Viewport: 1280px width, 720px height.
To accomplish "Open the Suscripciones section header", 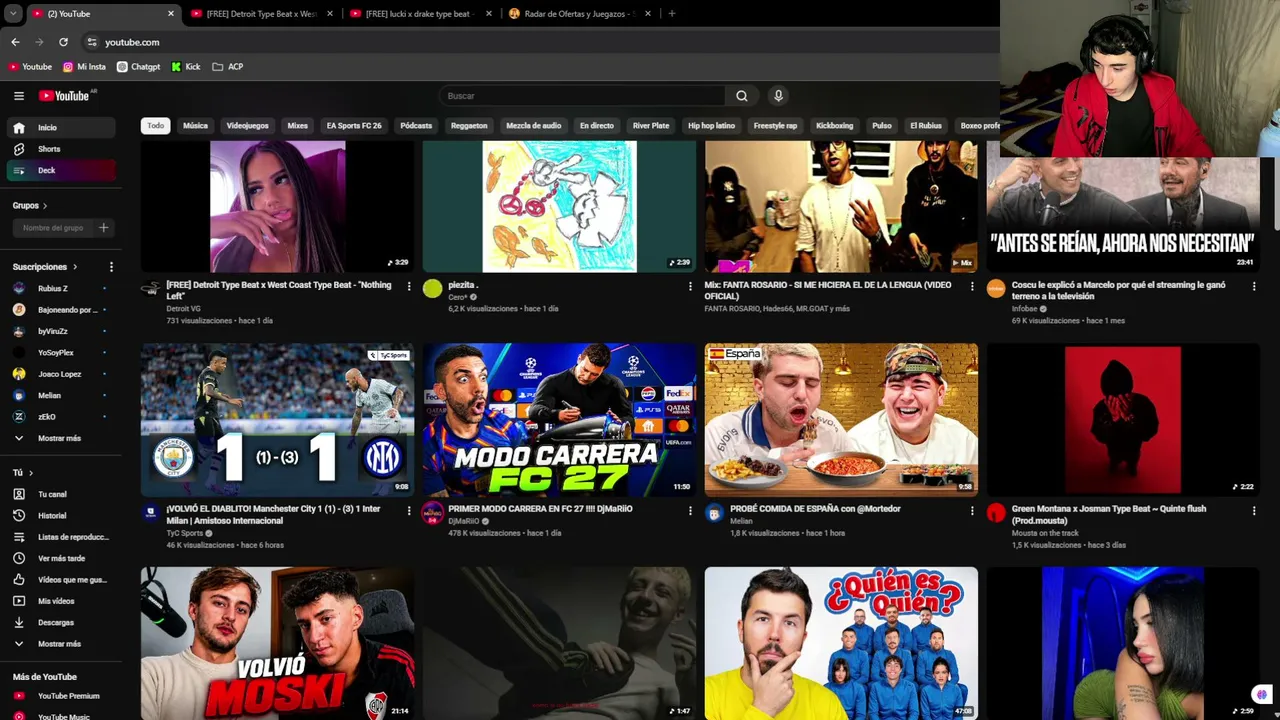I will click(45, 267).
